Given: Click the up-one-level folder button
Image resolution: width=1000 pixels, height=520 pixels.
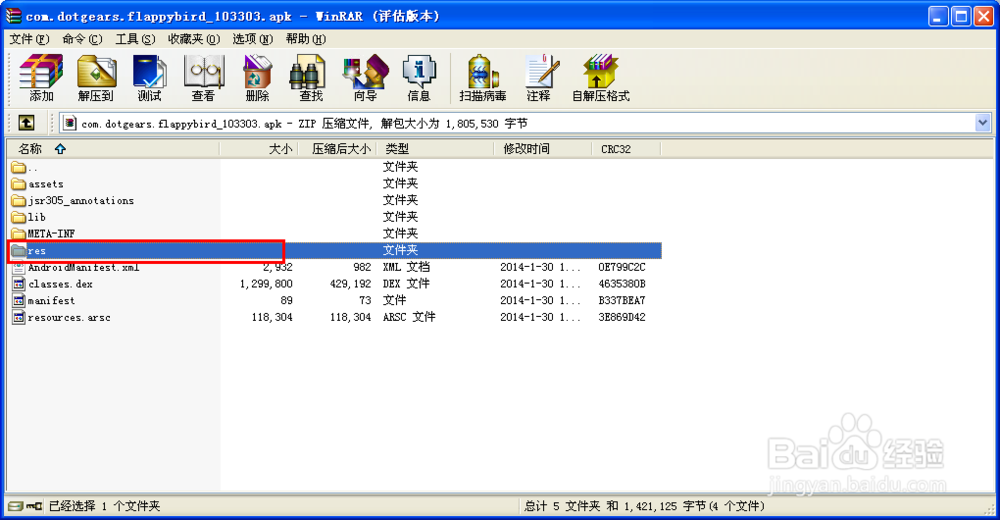Looking at the screenshot, I should (26, 123).
